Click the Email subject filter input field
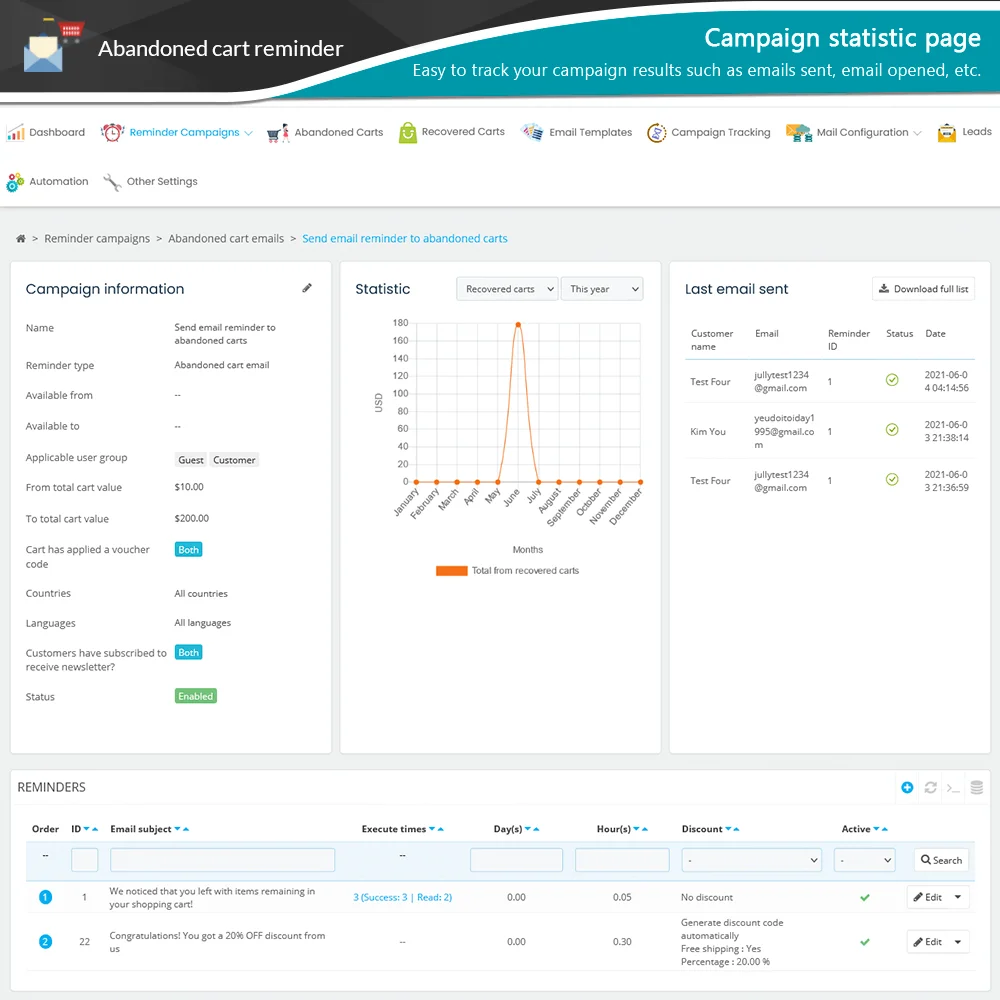The height and width of the screenshot is (1000, 1000). (x=222, y=860)
